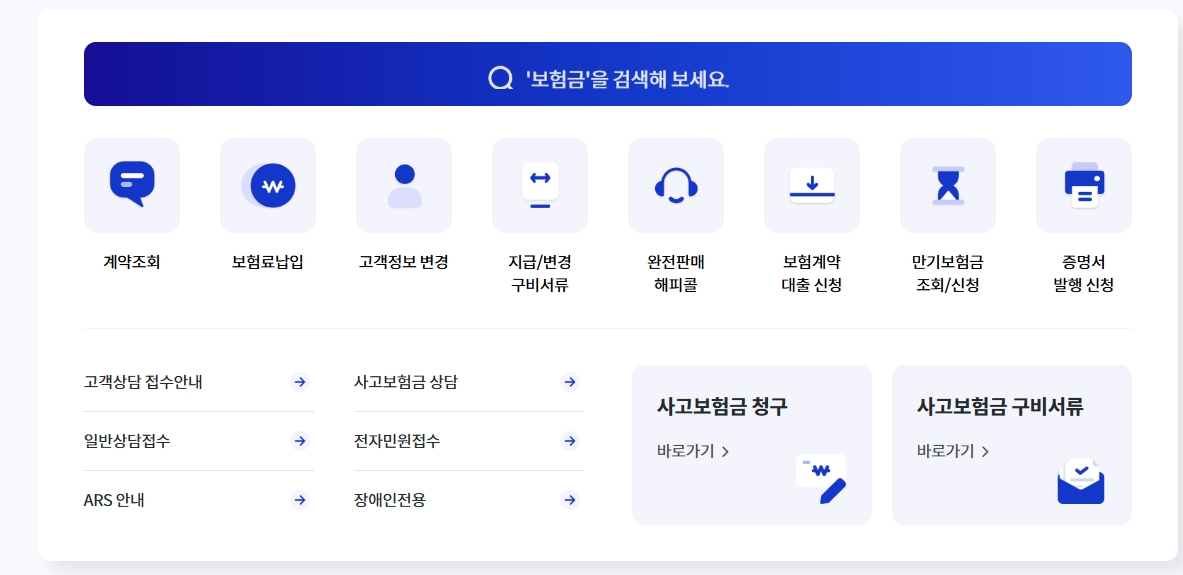Select the 만기보험금 hourglass icon
The height and width of the screenshot is (575, 1183).
[x=948, y=185]
